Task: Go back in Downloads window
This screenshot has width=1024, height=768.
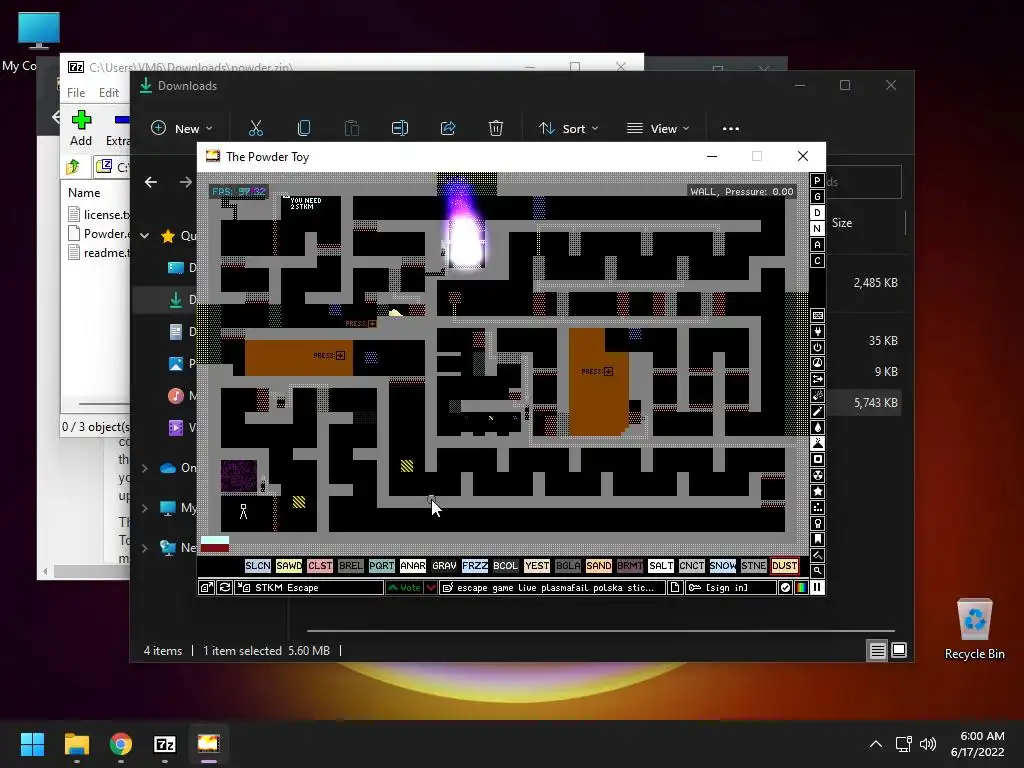Action: pos(151,182)
